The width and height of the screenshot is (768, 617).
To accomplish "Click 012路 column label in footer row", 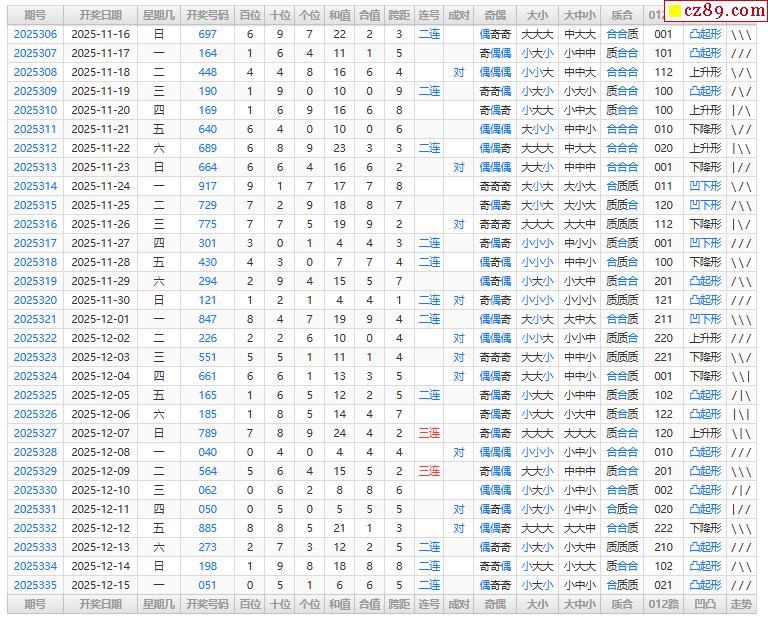I will [663, 604].
